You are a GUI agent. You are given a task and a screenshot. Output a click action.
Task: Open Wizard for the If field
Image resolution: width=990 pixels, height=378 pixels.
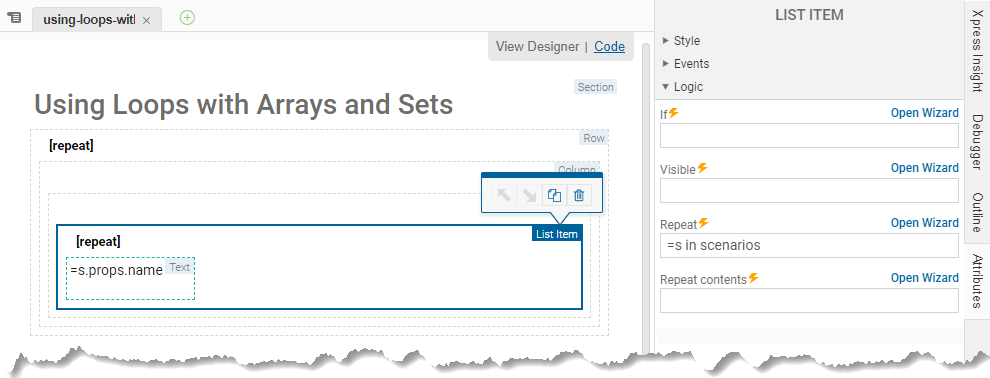pos(924,113)
